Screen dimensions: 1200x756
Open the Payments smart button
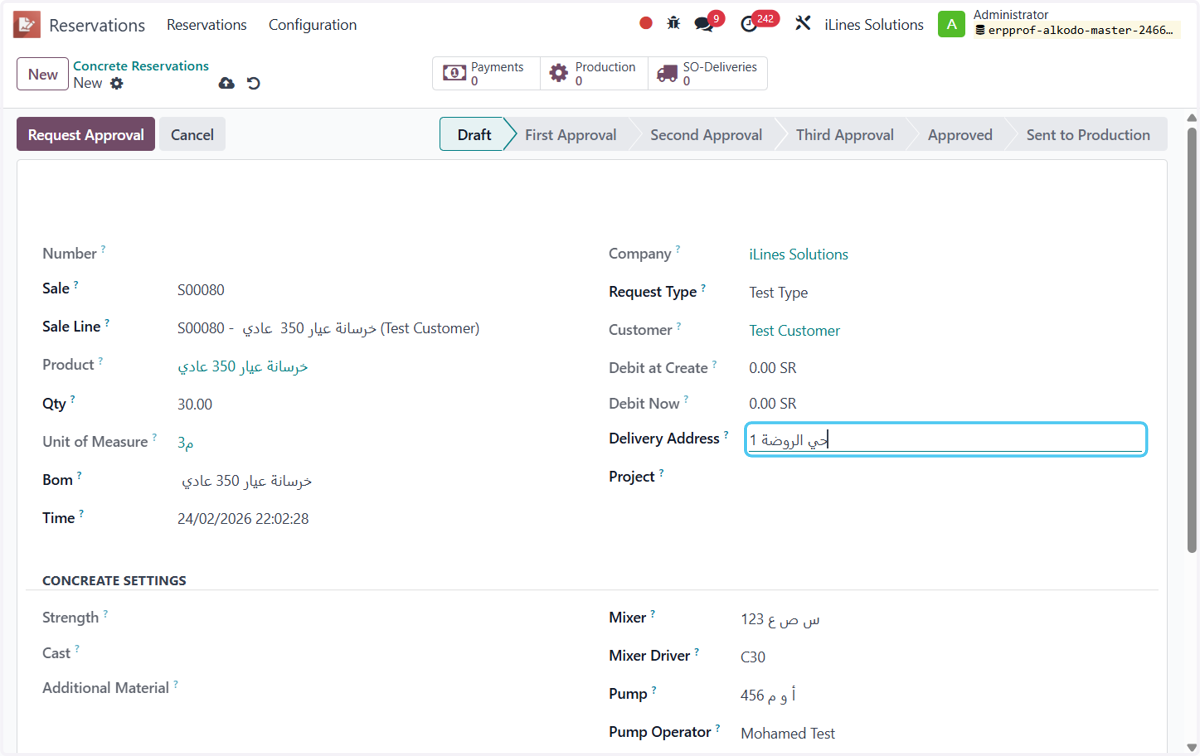(x=486, y=73)
